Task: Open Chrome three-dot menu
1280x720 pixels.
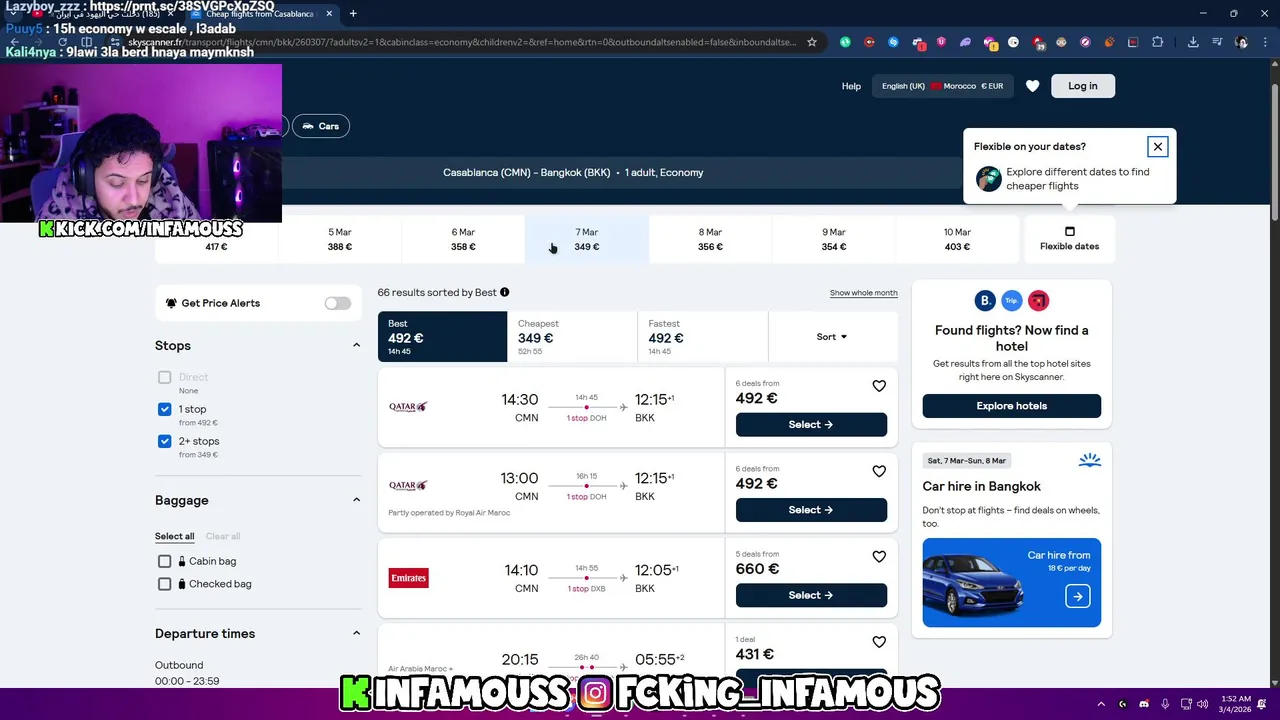Action: tap(1265, 42)
